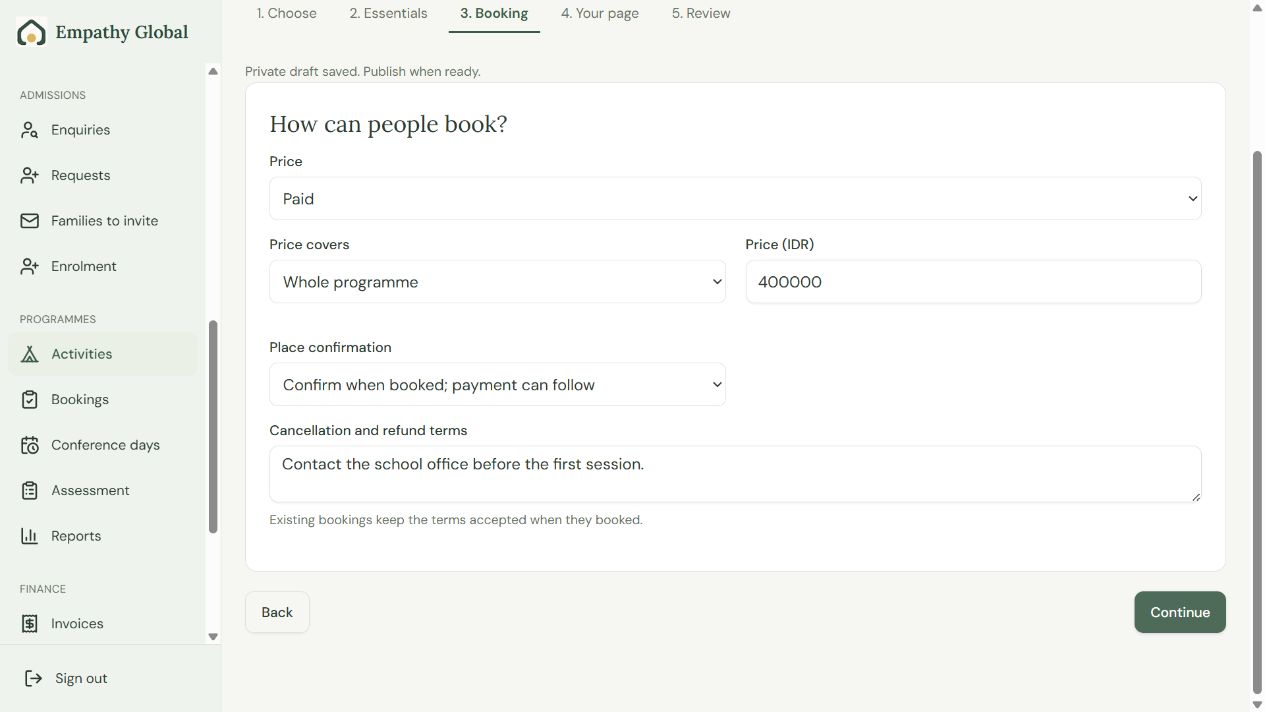
Task: Click the Enrolment person-plus icon
Action: [x=30, y=266]
